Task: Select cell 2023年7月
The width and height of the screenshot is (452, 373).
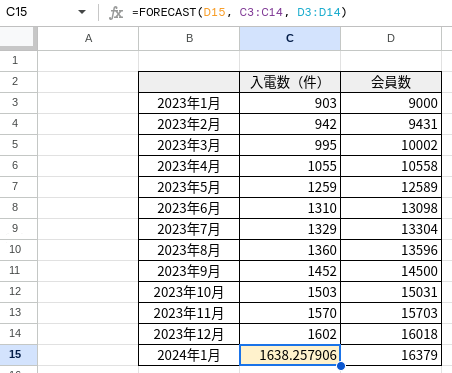Action: coord(189,229)
